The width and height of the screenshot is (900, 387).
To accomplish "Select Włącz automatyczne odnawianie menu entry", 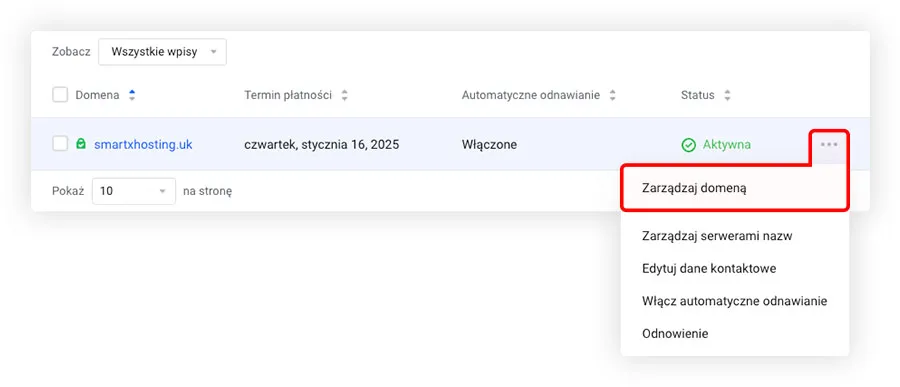I will pos(735,301).
